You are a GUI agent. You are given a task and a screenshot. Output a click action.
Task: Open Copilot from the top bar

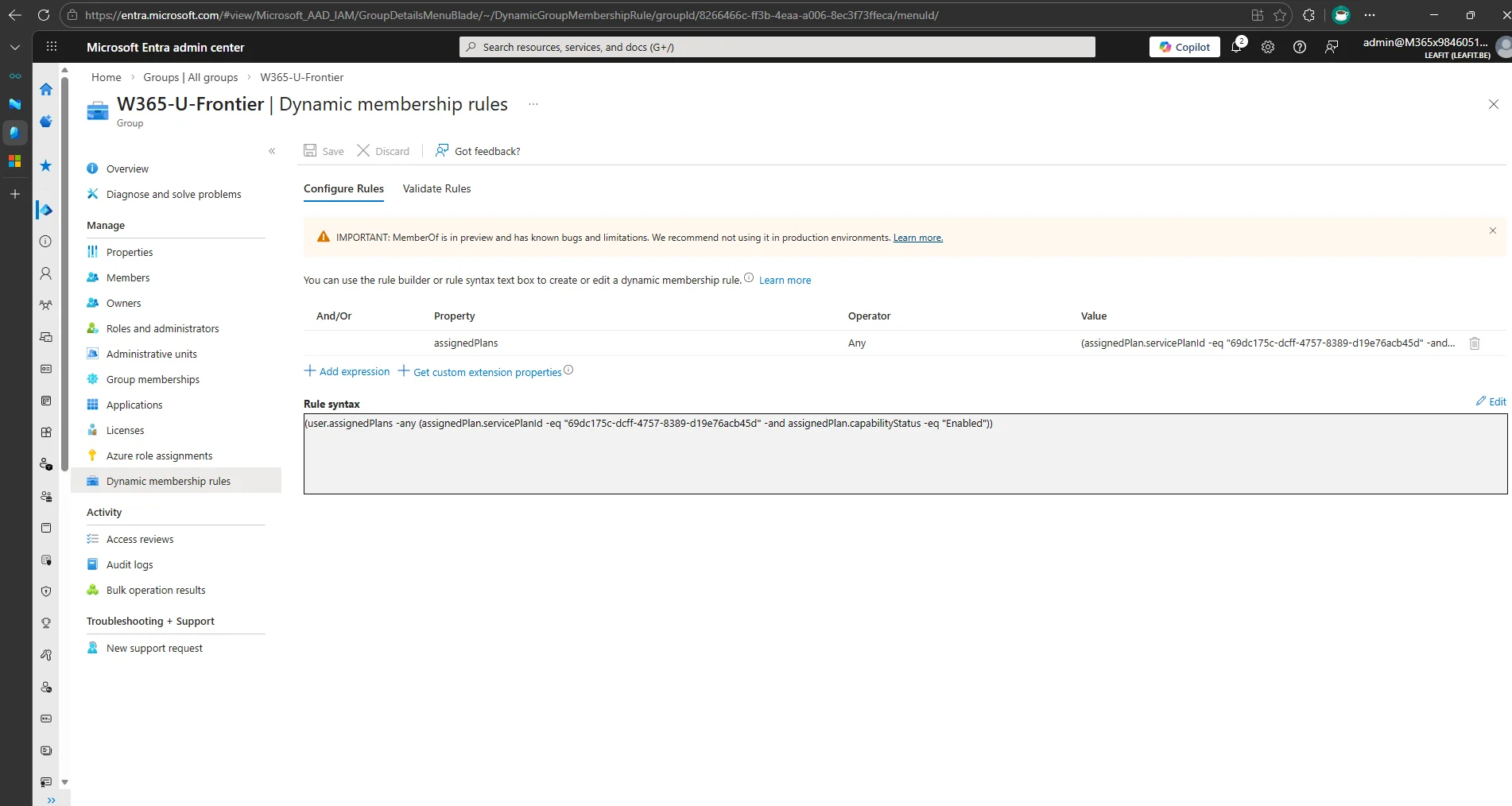click(1184, 47)
